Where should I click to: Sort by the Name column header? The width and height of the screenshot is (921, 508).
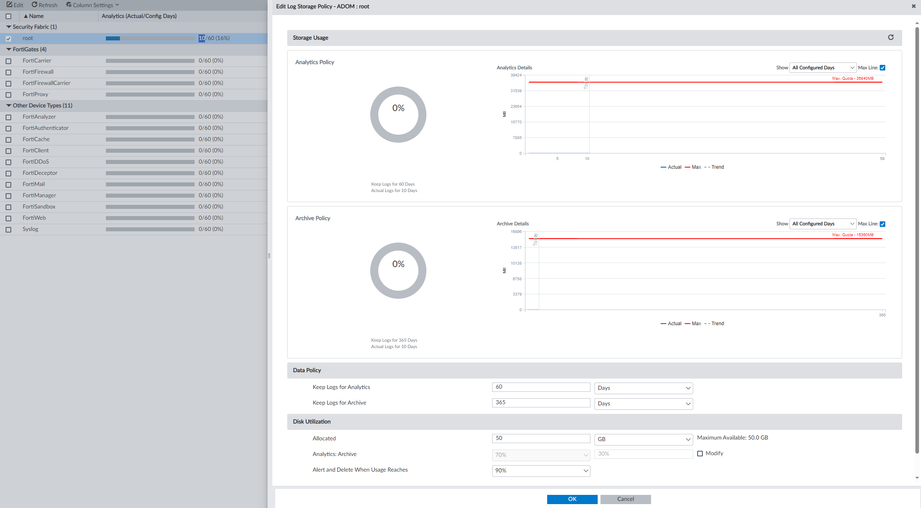point(36,16)
